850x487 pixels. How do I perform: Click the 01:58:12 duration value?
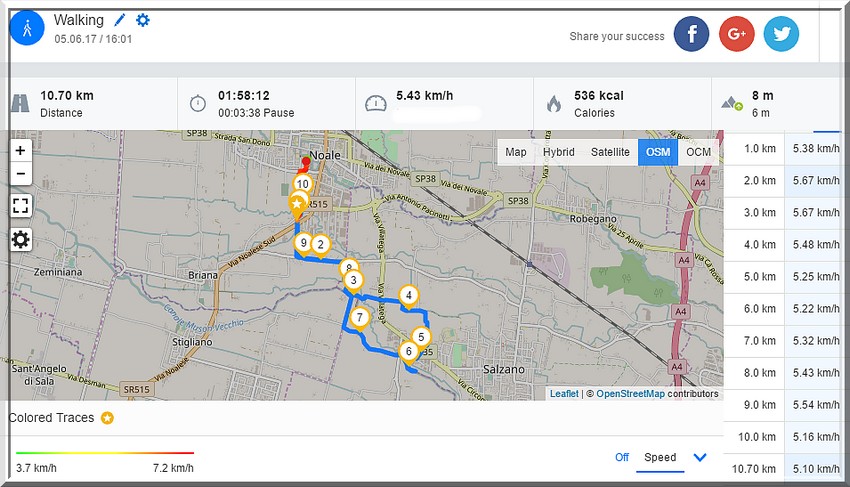point(243,95)
